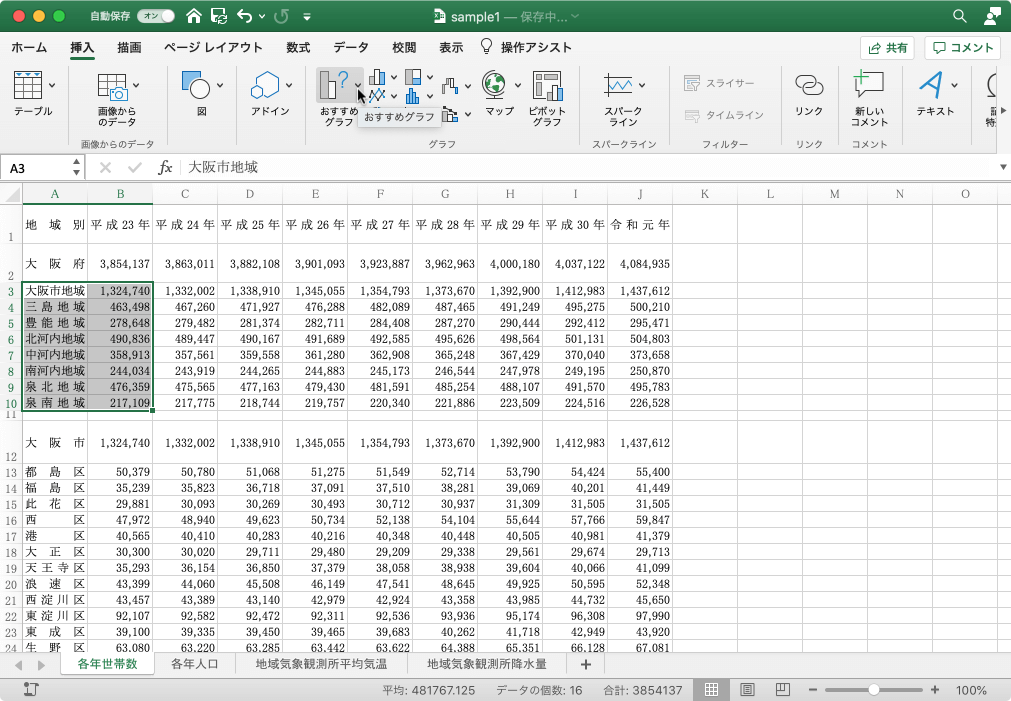Screen dimensions: 1011x701
Task: Click the zoom slider handle
Action: click(874, 689)
